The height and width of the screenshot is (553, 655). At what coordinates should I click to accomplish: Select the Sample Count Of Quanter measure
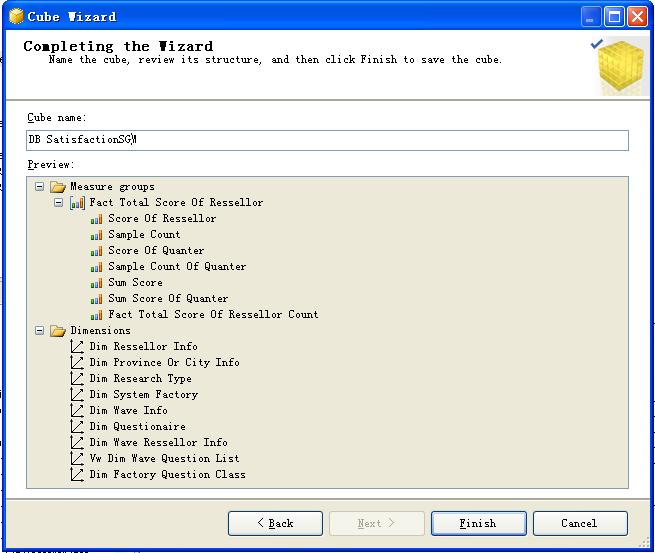click(x=177, y=266)
